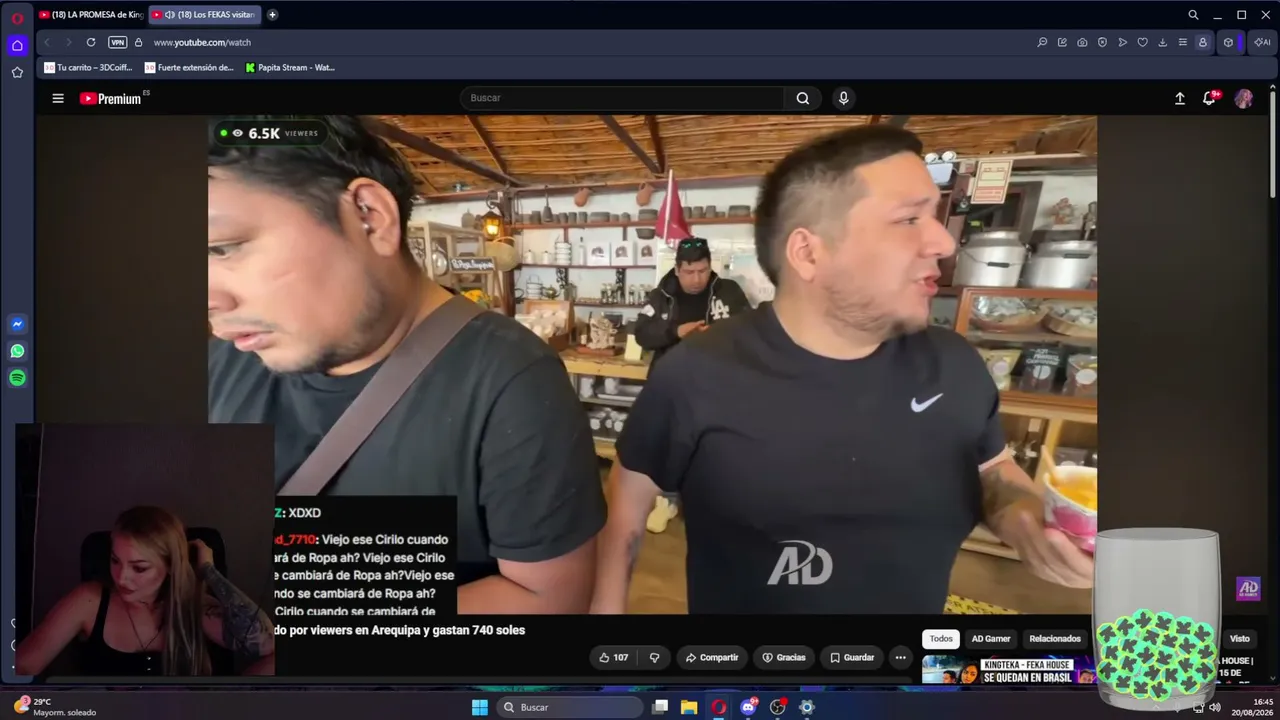Select the Visto filter chip
The image size is (1280, 720).
pos(1240,638)
